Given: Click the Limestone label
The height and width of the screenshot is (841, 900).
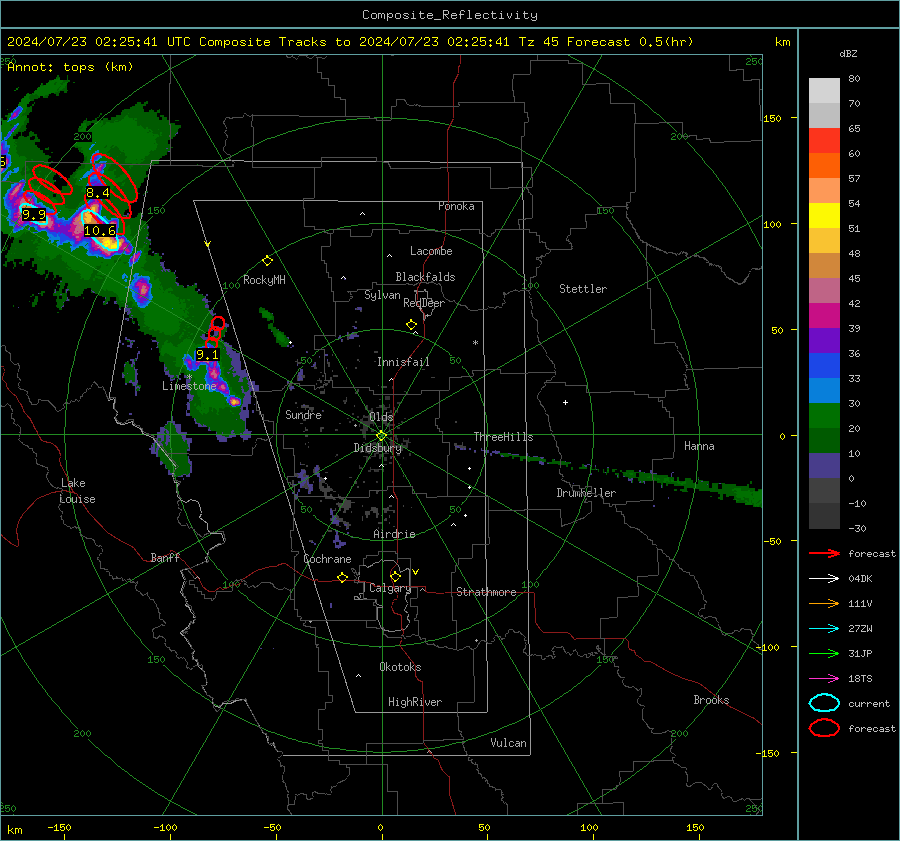Looking at the screenshot, I should 189,386.
